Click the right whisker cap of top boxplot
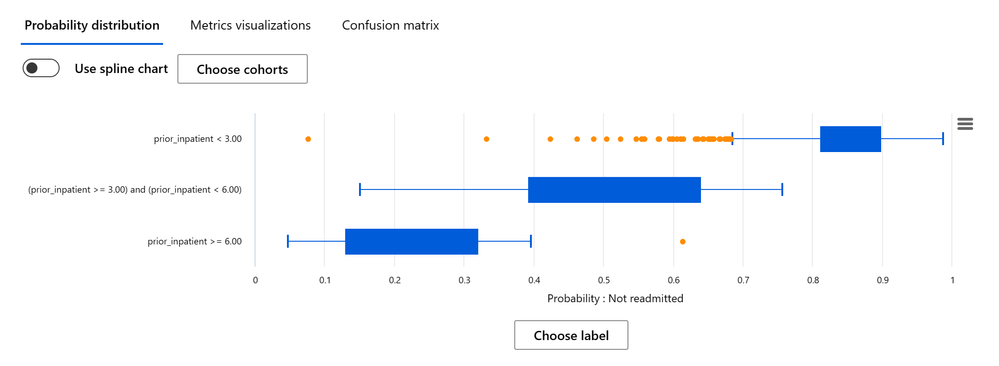 coord(942,139)
